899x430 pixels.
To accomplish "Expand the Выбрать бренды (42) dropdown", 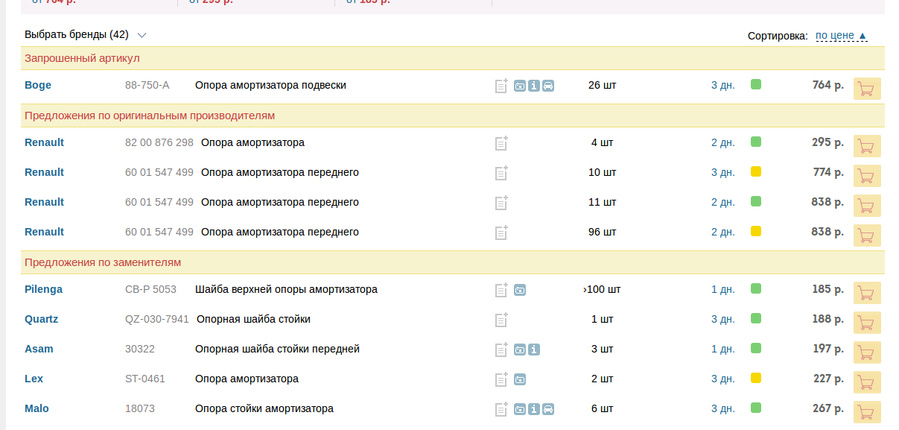I will pos(85,35).
